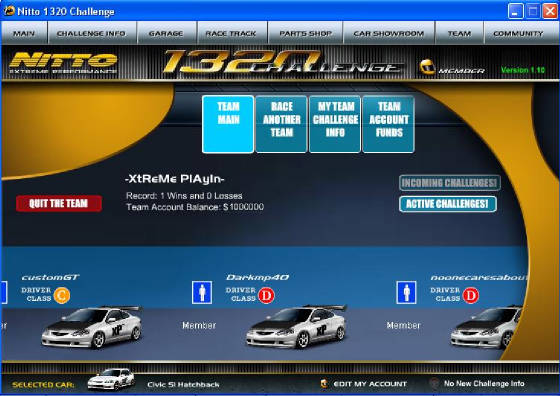The width and height of the screenshot is (560, 396).
Task: Select the Team Main tab
Action: (x=228, y=124)
